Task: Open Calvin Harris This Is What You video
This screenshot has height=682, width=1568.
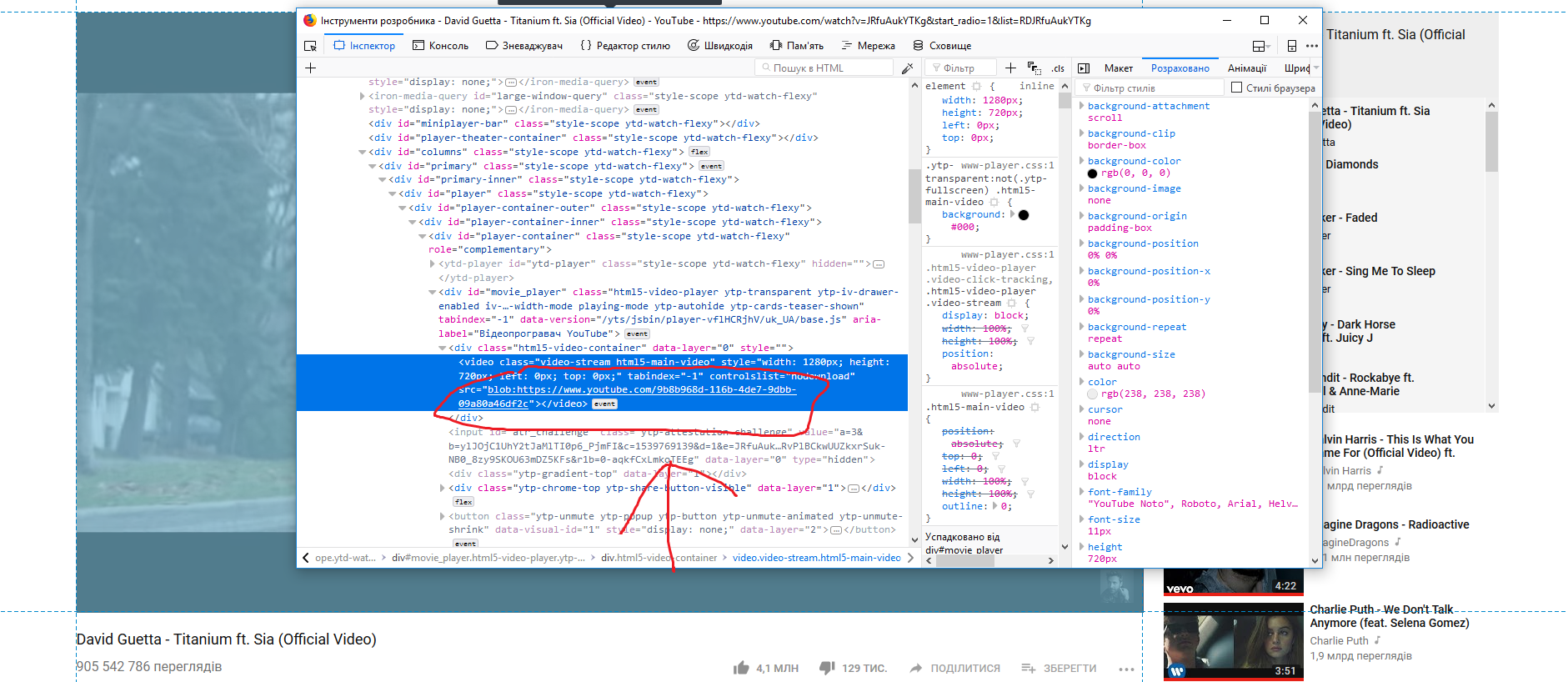Action: [1398, 446]
